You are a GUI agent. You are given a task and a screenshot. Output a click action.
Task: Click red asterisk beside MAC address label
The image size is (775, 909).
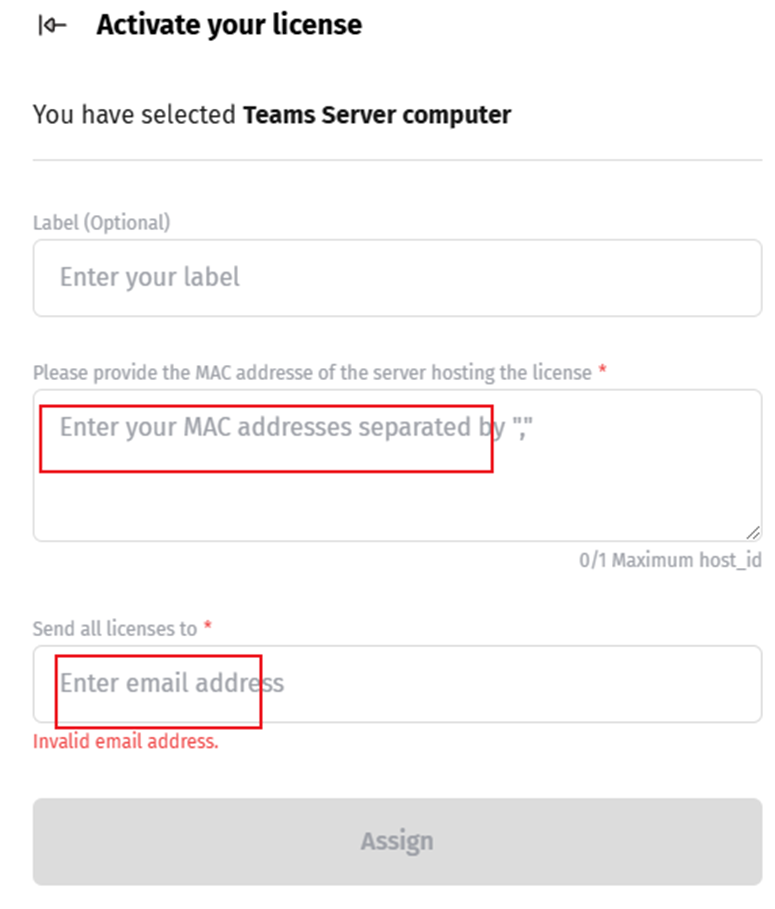602,371
